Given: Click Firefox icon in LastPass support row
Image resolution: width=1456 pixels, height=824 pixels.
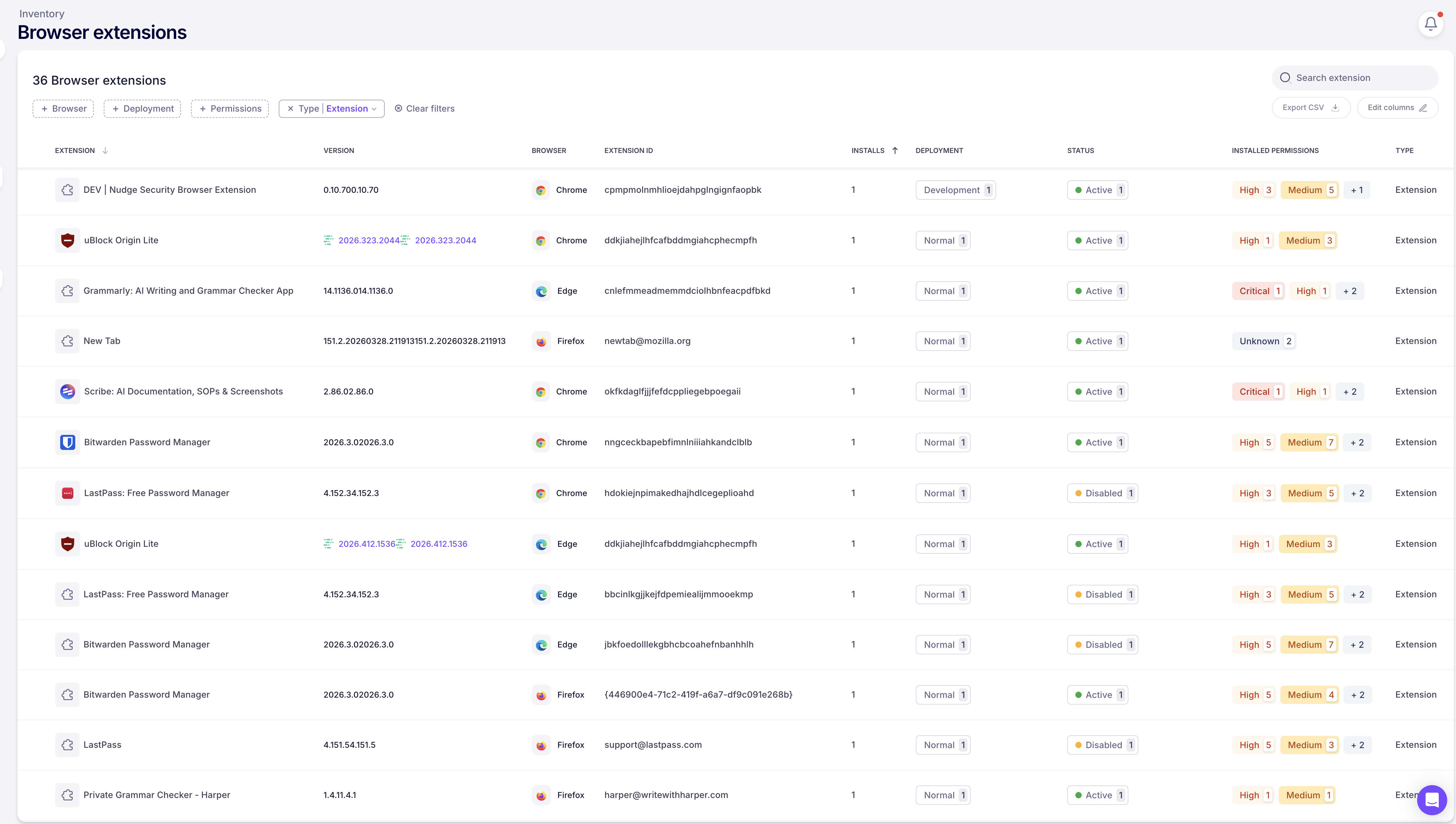Looking at the screenshot, I should (541, 745).
